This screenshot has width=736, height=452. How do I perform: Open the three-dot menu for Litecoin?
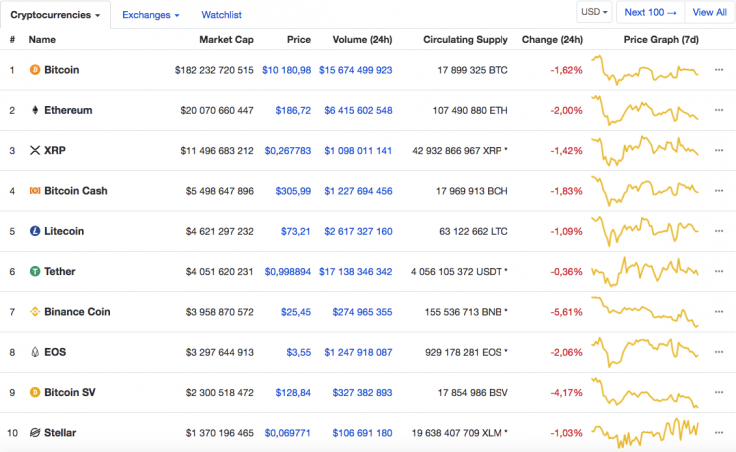[719, 231]
